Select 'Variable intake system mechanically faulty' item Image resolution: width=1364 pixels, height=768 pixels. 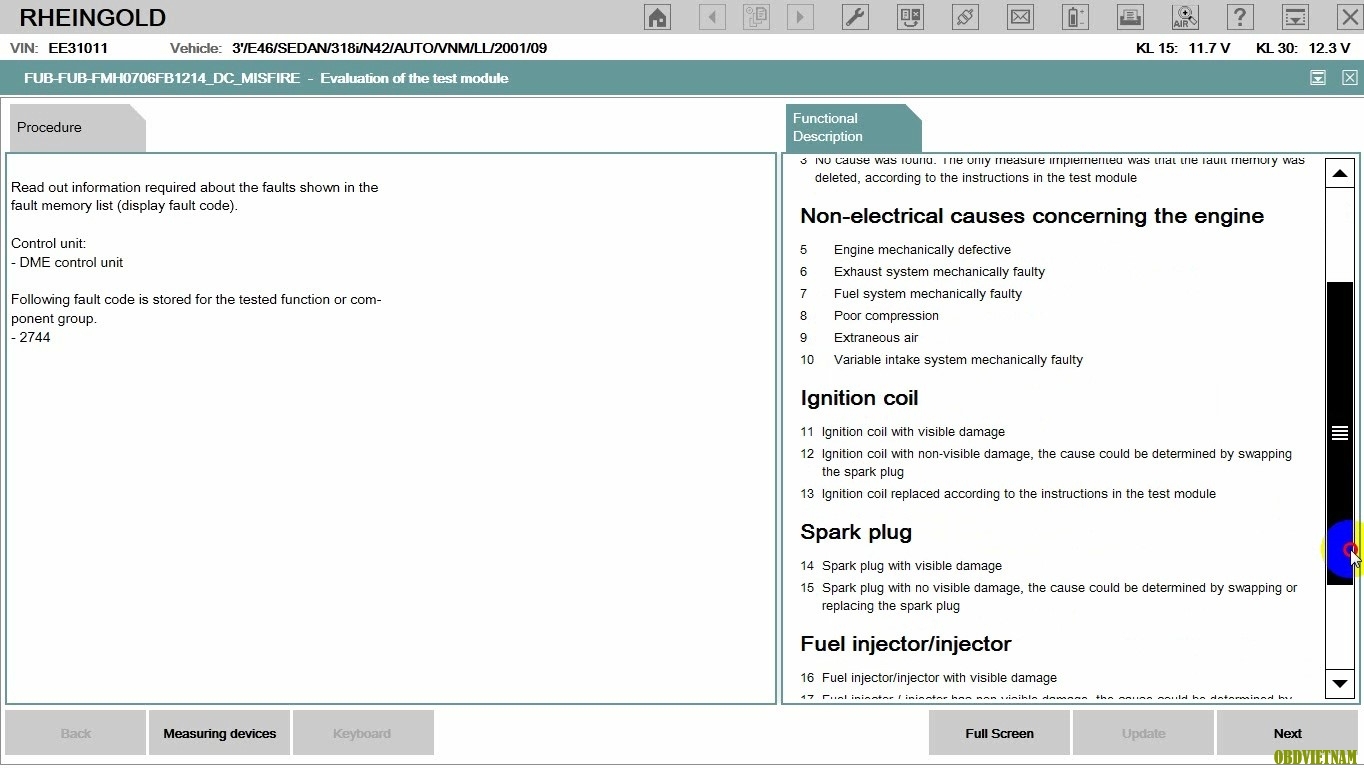tap(958, 360)
